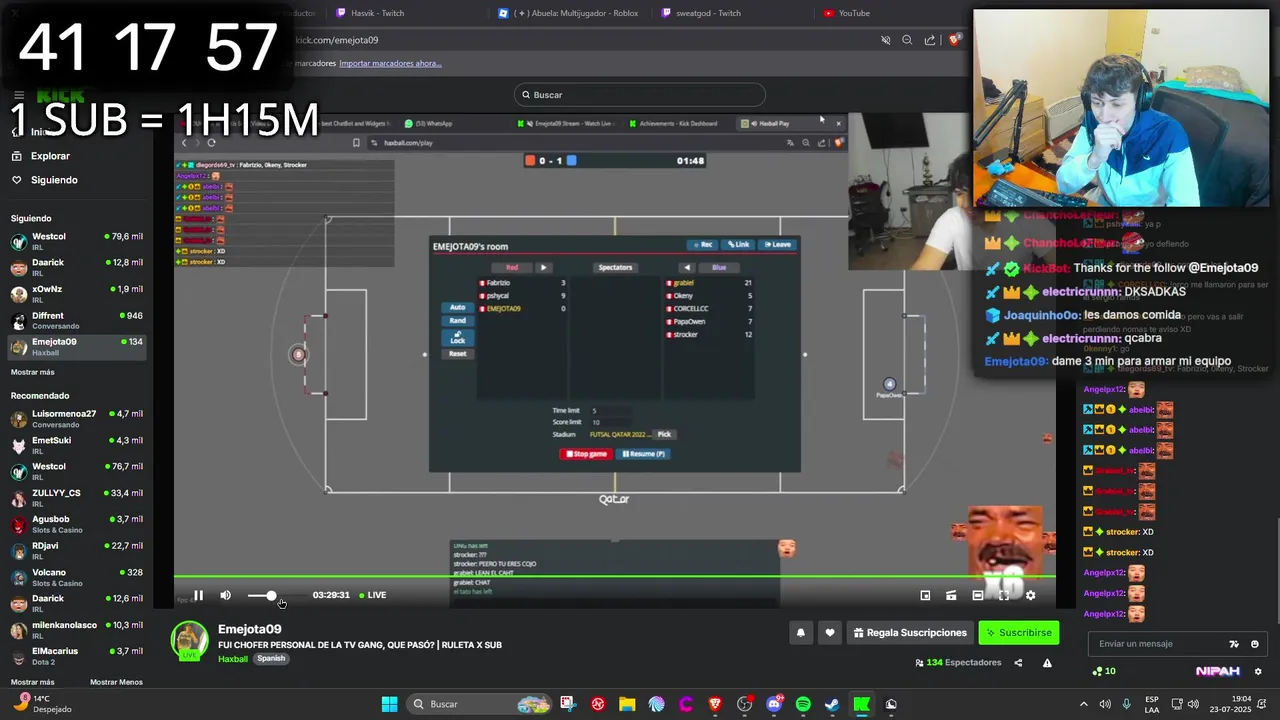
Task: Follow the channel with the heart button
Action: (x=829, y=632)
